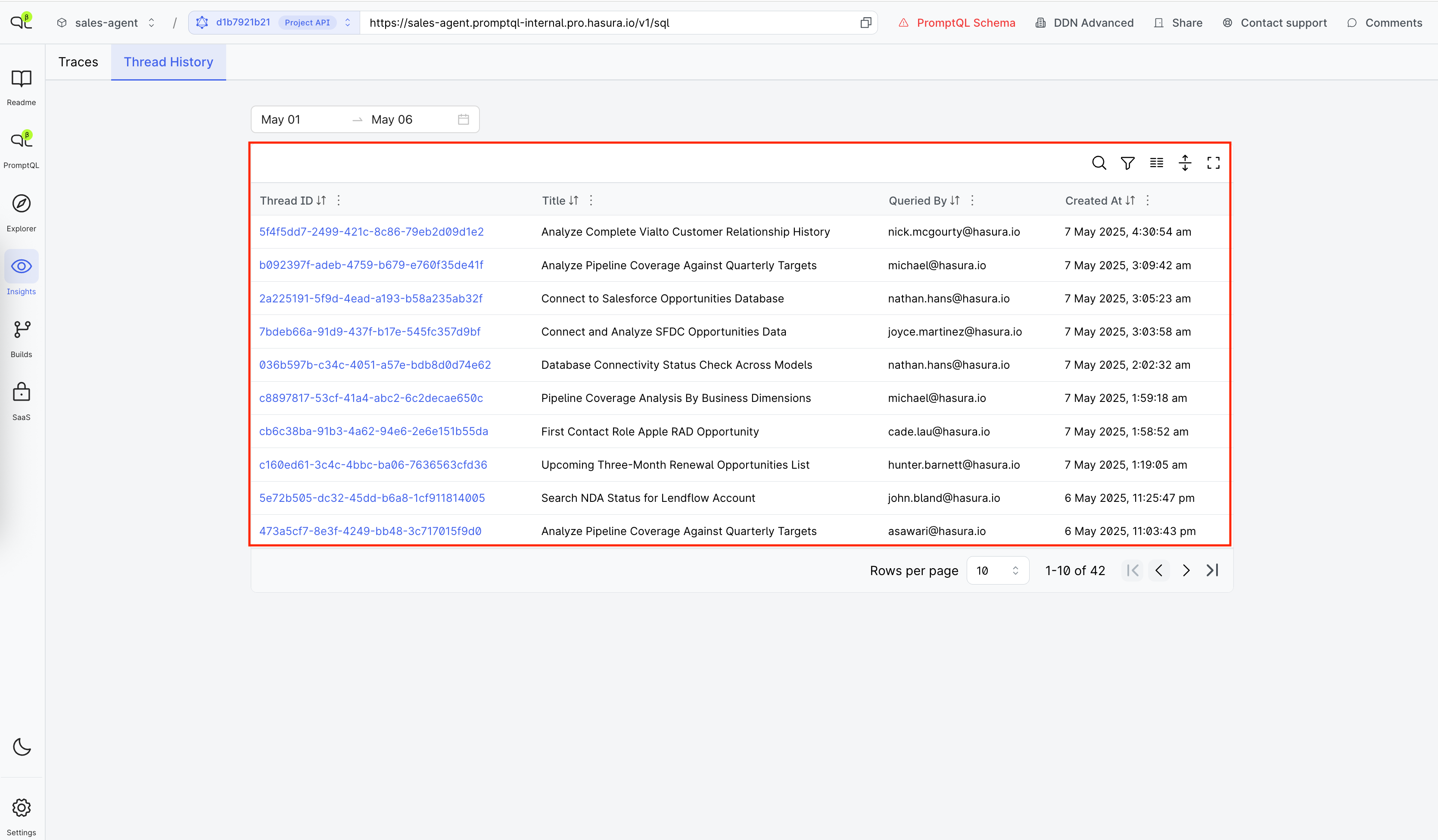The image size is (1438, 840).
Task: Open thread cb6c38ba-91b3-4a62-94e6-2e6e151b55da
Action: [x=374, y=431]
